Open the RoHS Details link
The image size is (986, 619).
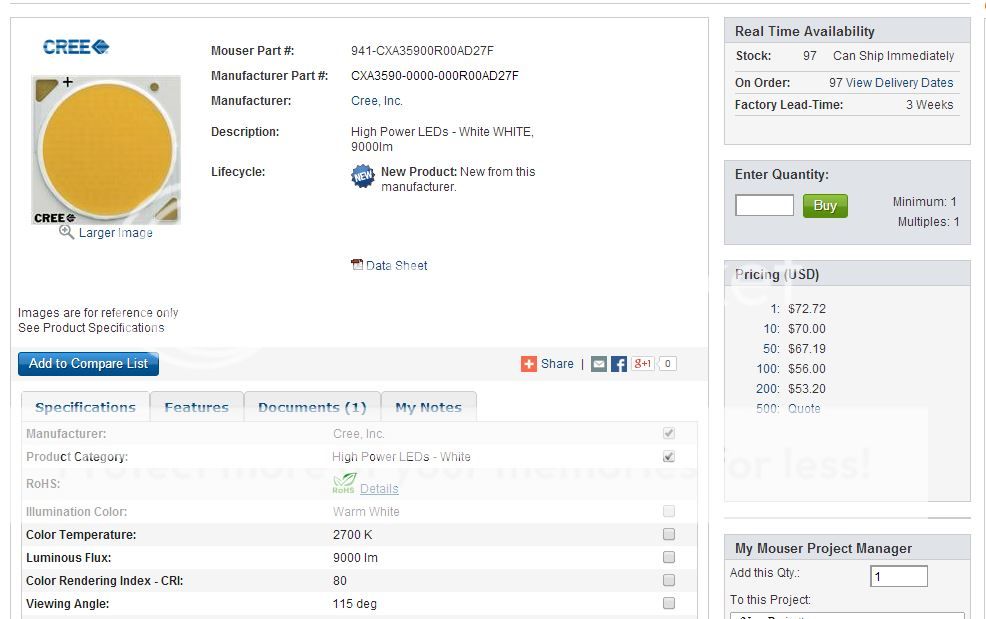pyautogui.click(x=379, y=489)
